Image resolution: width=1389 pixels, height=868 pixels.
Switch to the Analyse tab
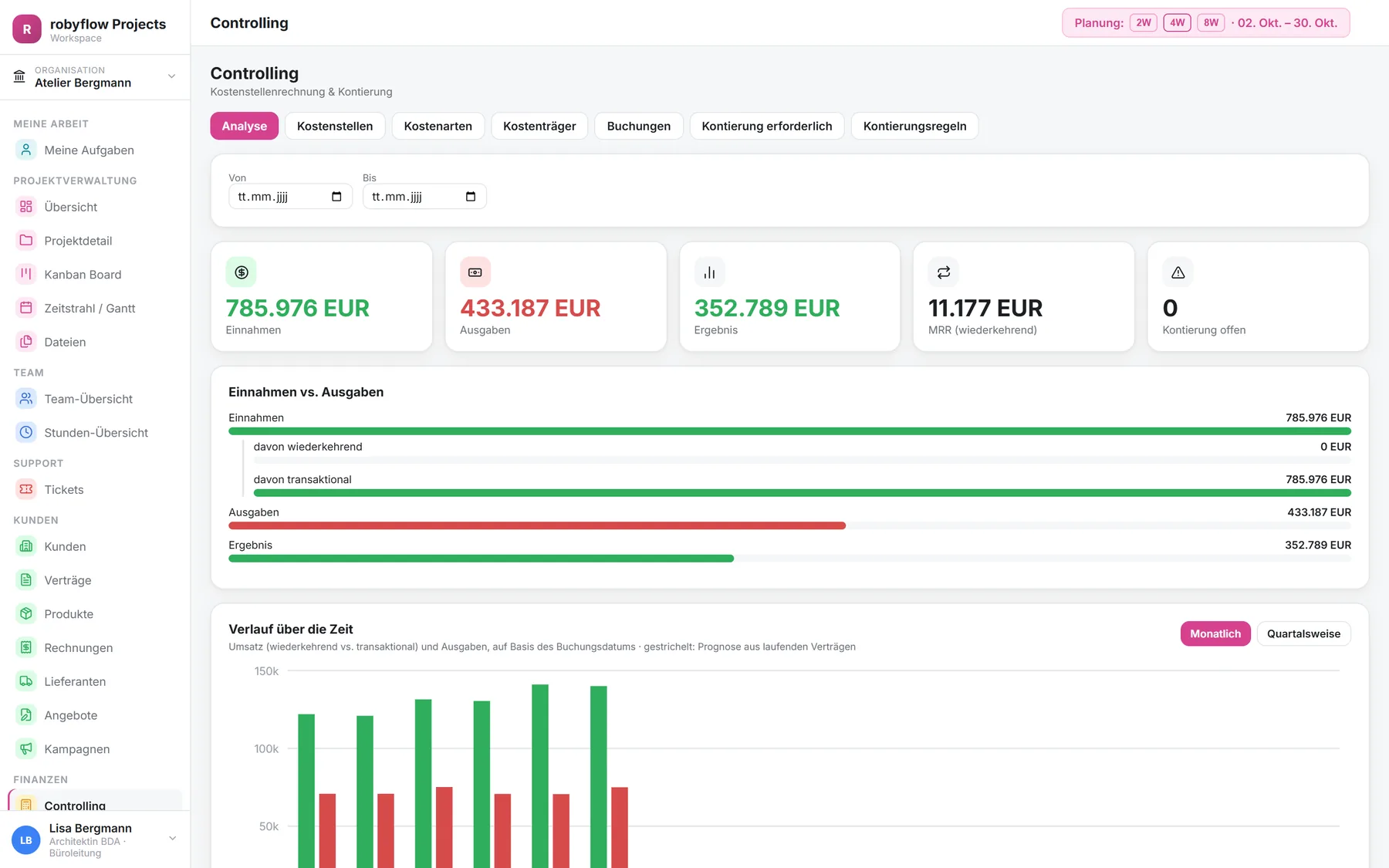click(245, 126)
